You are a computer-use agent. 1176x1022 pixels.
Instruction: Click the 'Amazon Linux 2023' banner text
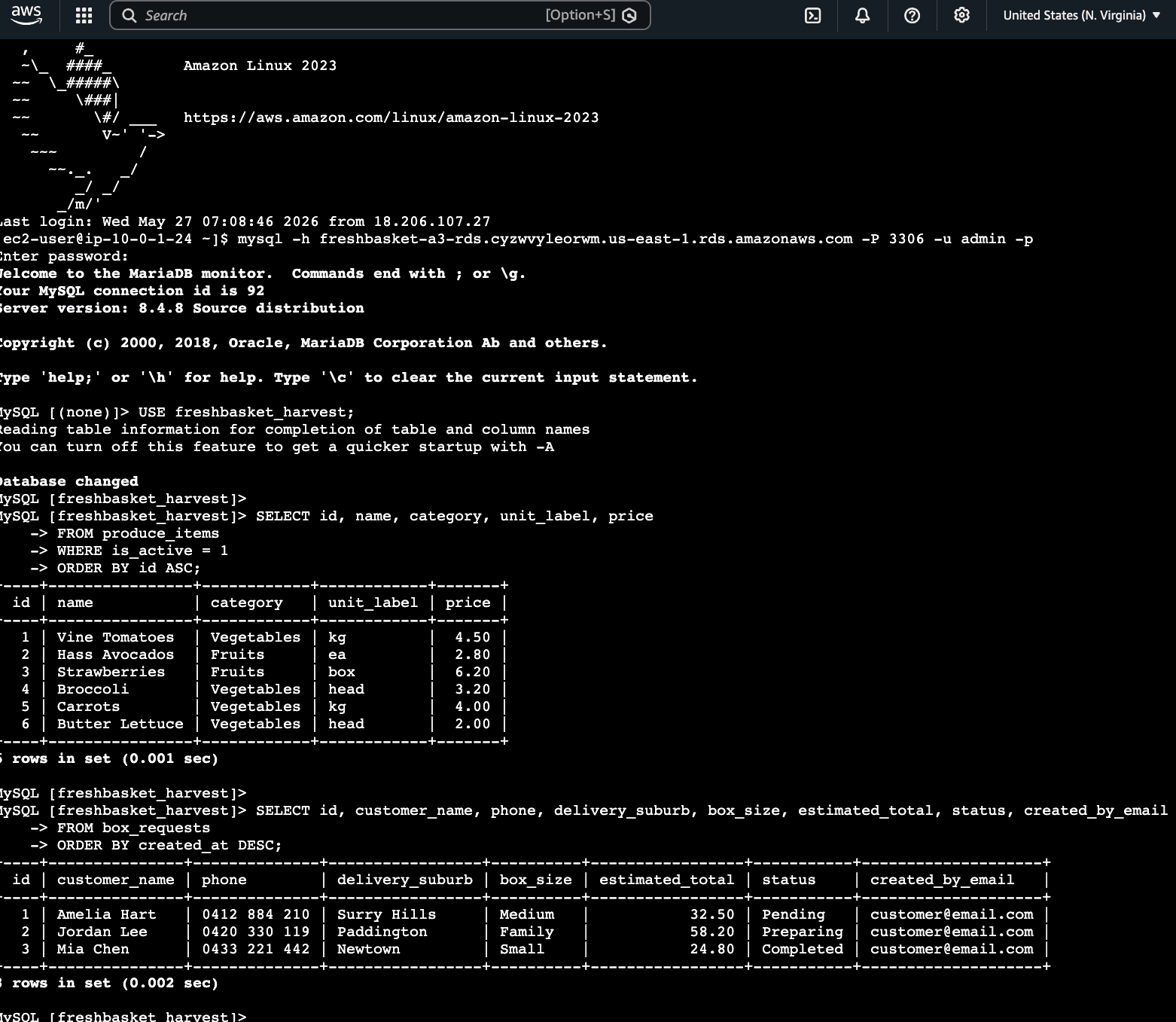pos(260,66)
